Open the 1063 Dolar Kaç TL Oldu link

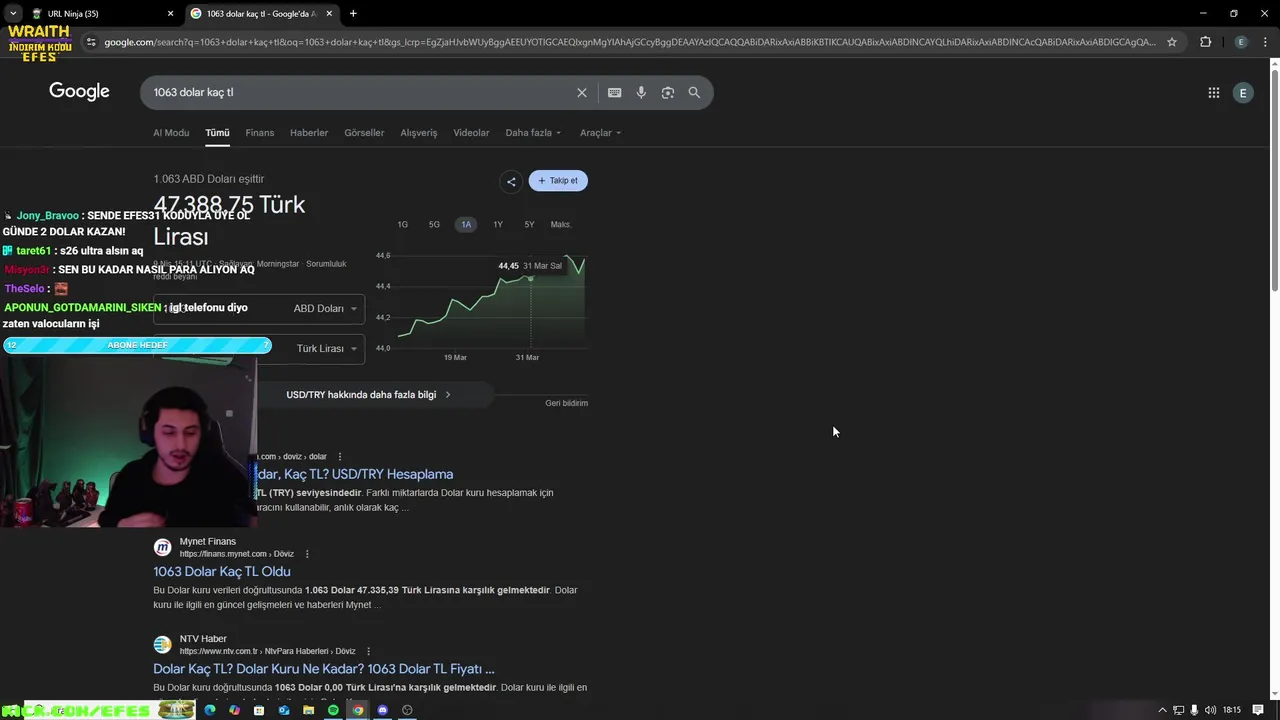tap(222, 572)
